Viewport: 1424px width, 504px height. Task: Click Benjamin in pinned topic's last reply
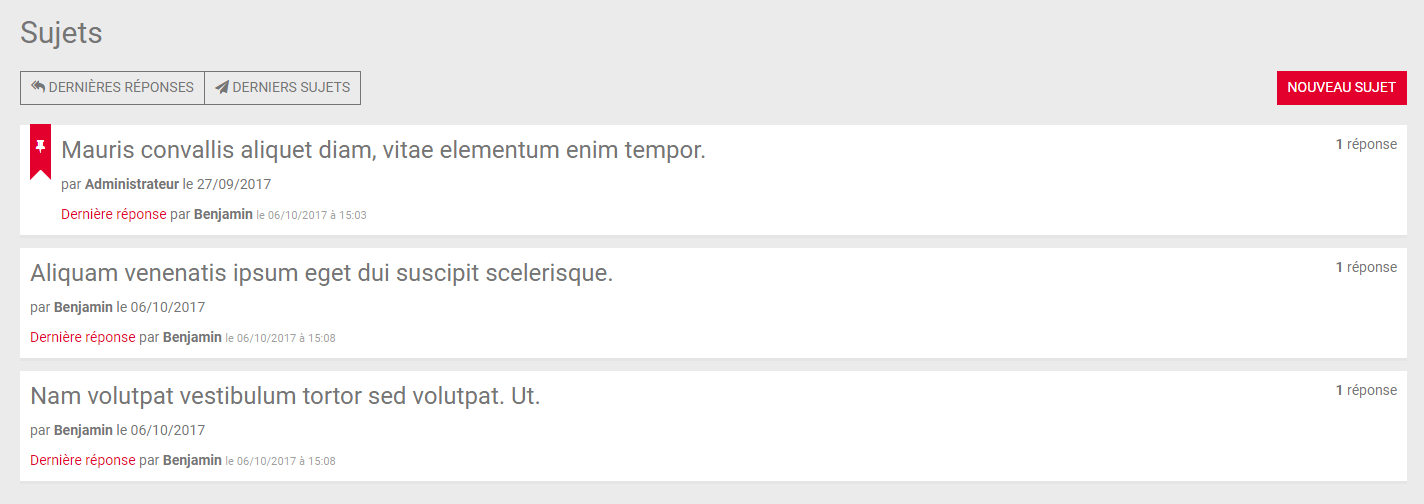click(223, 214)
